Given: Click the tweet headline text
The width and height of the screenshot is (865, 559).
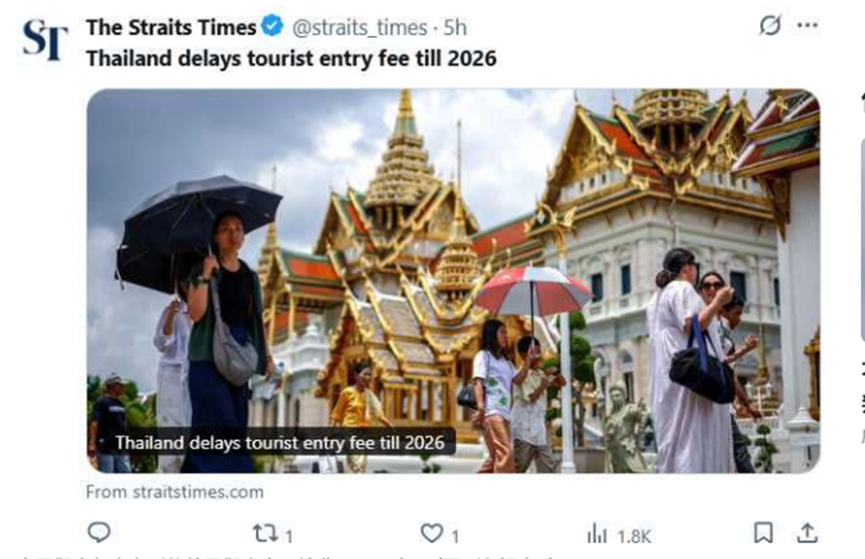Looking at the screenshot, I should point(291,58).
